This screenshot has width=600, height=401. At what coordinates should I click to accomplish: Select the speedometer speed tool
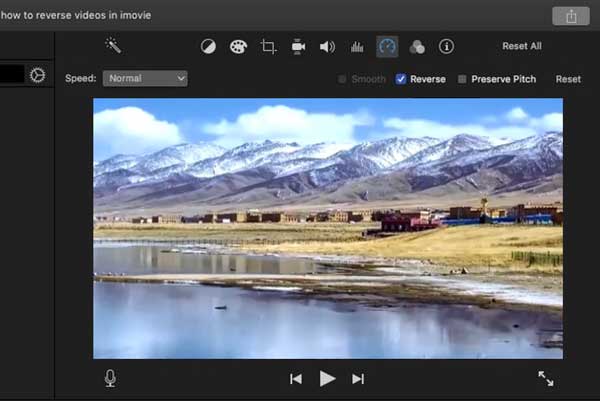pos(387,47)
